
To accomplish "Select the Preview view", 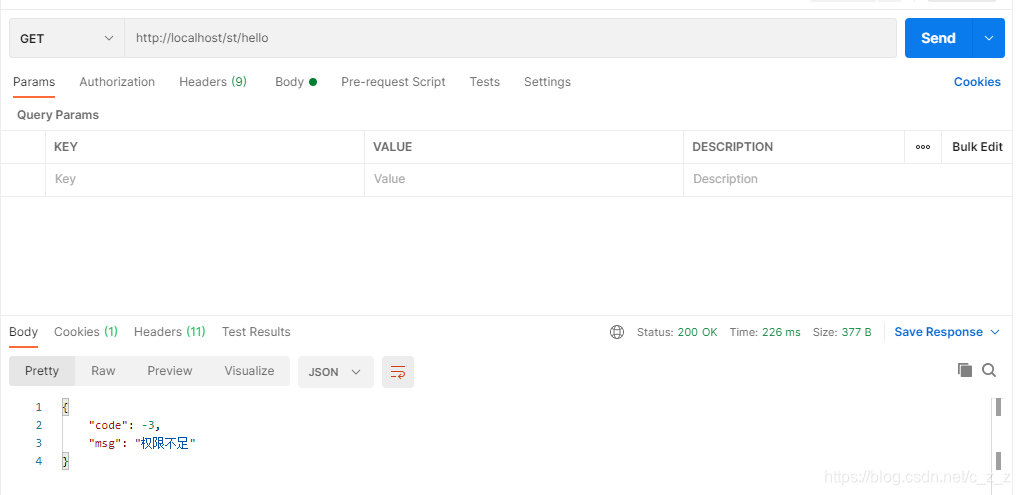I will pyautogui.click(x=170, y=371).
